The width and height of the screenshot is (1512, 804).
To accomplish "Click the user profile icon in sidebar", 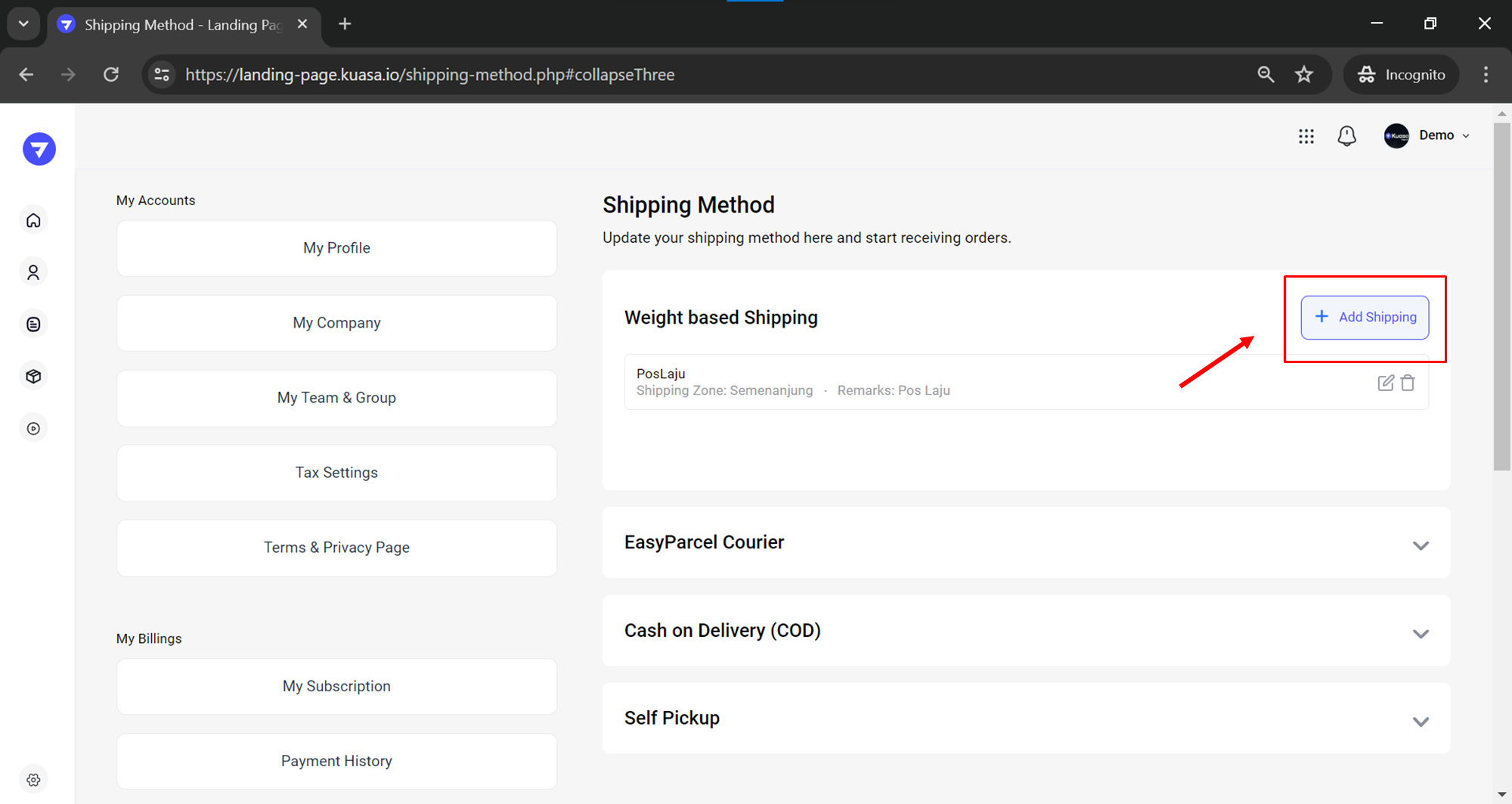I will click(33, 272).
